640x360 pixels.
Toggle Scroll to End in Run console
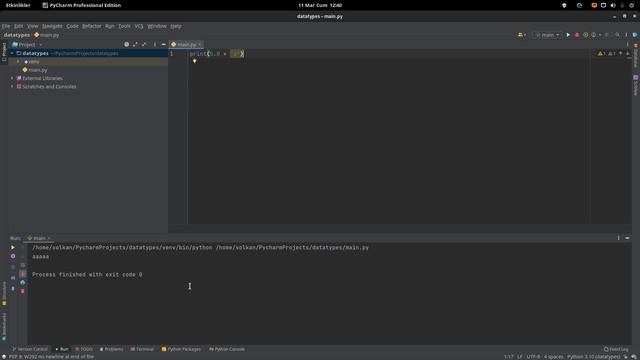(23, 274)
